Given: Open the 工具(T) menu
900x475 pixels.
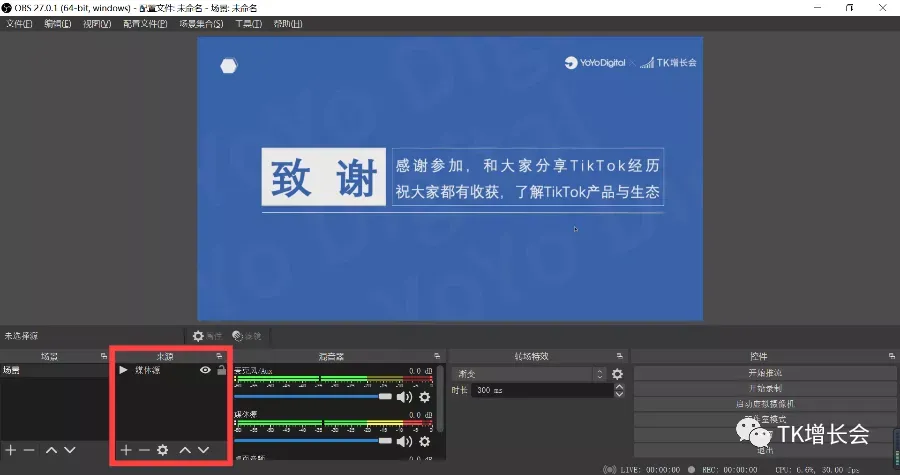Looking at the screenshot, I should pyautogui.click(x=249, y=24).
